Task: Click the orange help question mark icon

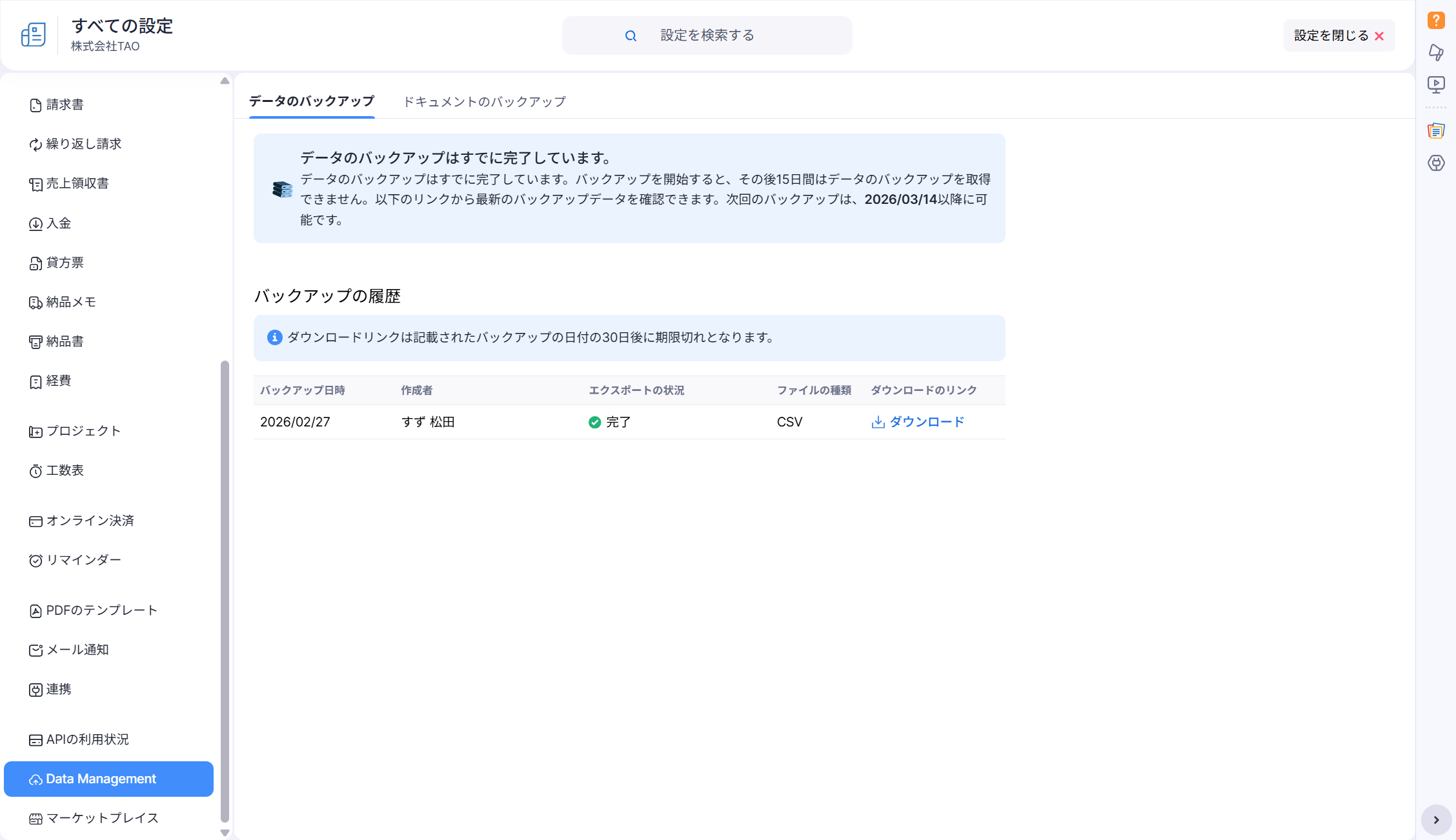Action: coord(1435,21)
